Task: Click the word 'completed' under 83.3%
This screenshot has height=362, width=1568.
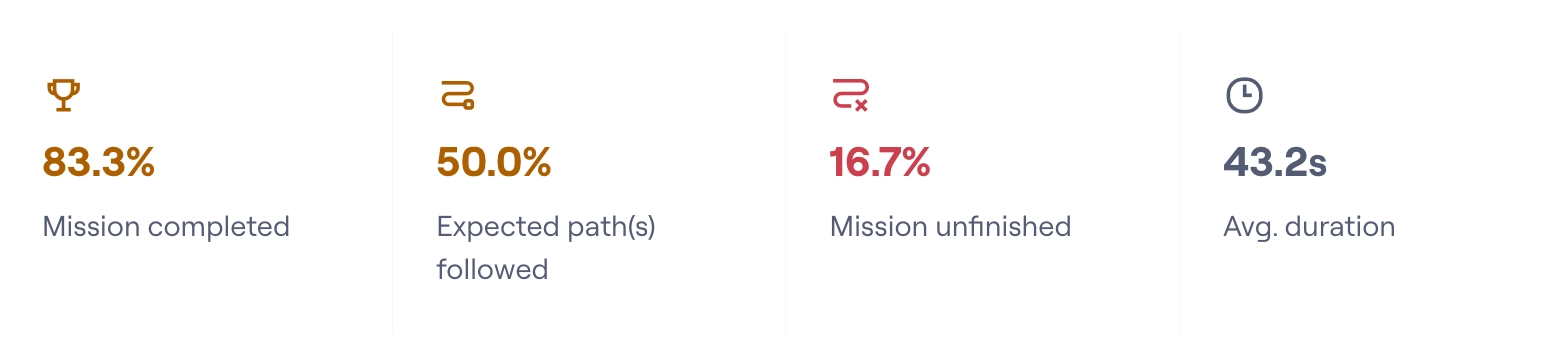Action: pos(219,227)
